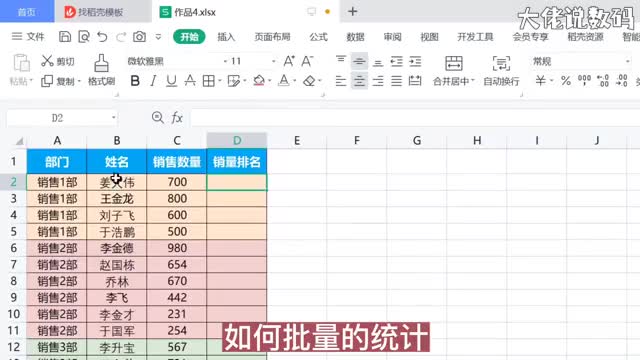Click the cell style brush icon
Viewport: 640px width, 360px height.
pyautogui.click(x=233, y=81)
